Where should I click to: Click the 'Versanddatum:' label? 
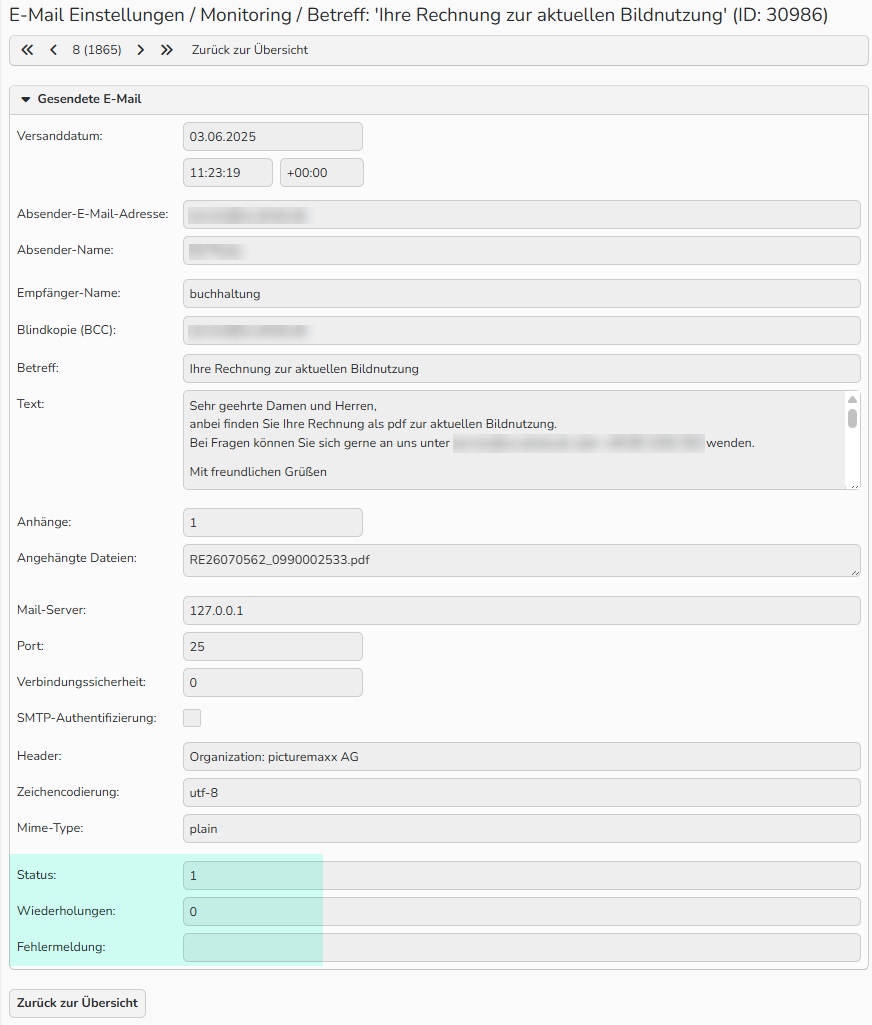59,136
